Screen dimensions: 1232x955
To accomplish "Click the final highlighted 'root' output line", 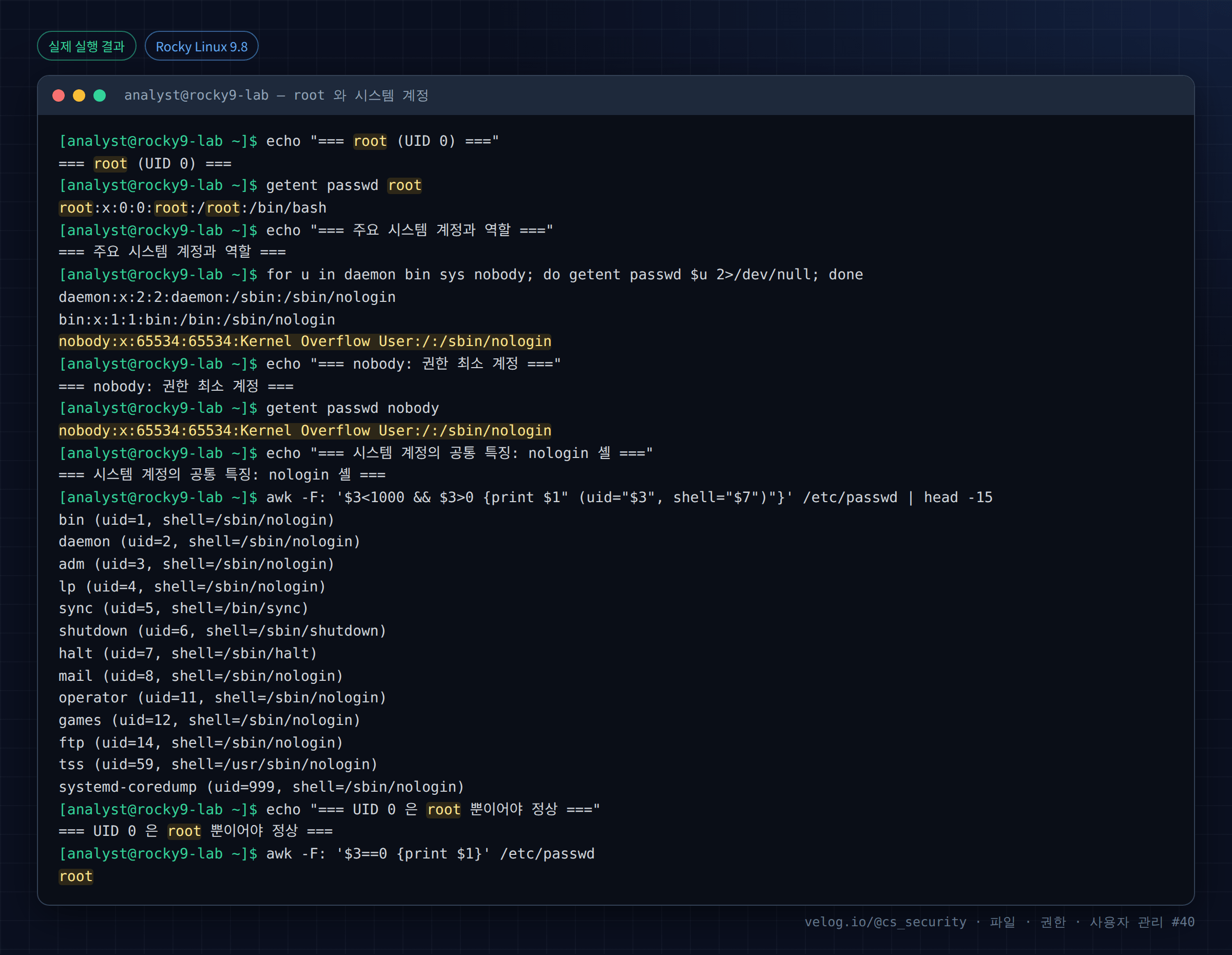I will pos(75,876).
